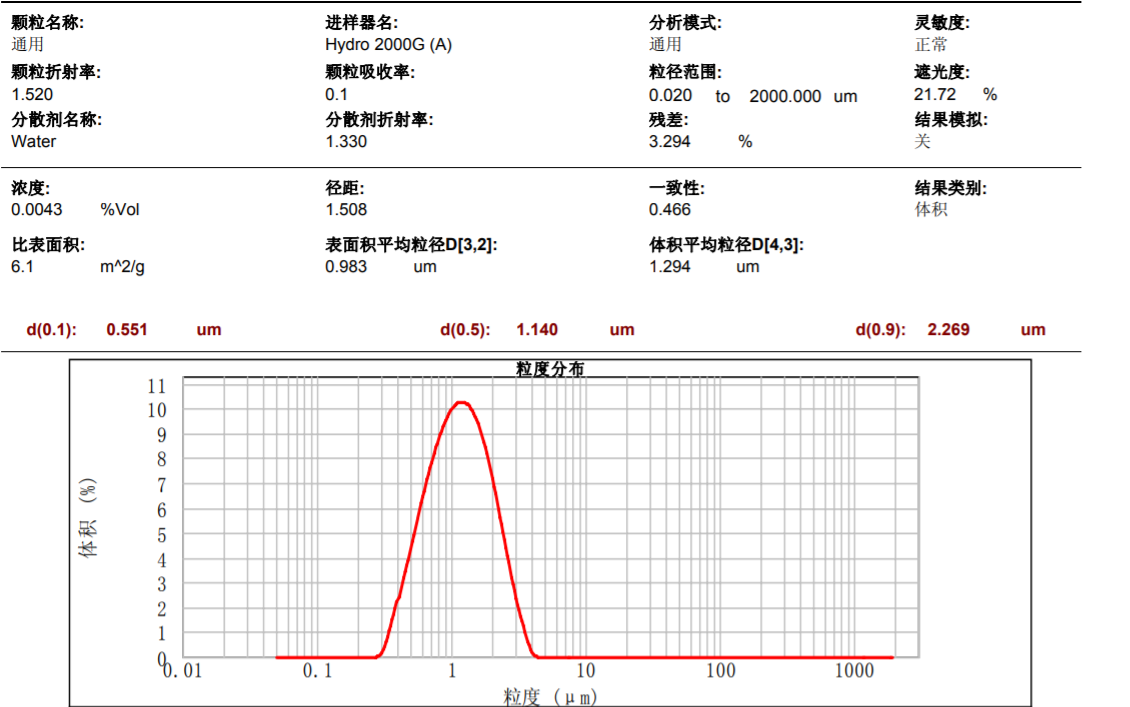This screenshot has height=707, width=1130.
Task: Click the specific surface area value 6.1
Action: (x=22, y=266)
